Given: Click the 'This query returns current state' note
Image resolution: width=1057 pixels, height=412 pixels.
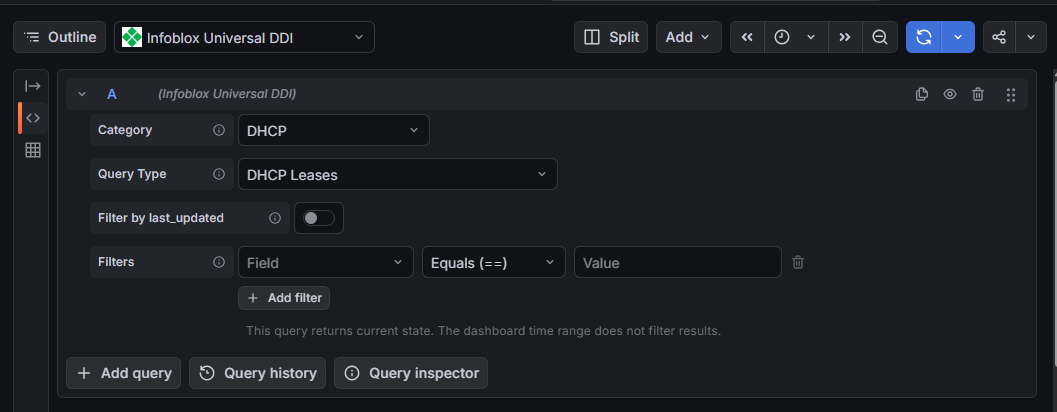Looking at the screenshot, I should [483, 331].
